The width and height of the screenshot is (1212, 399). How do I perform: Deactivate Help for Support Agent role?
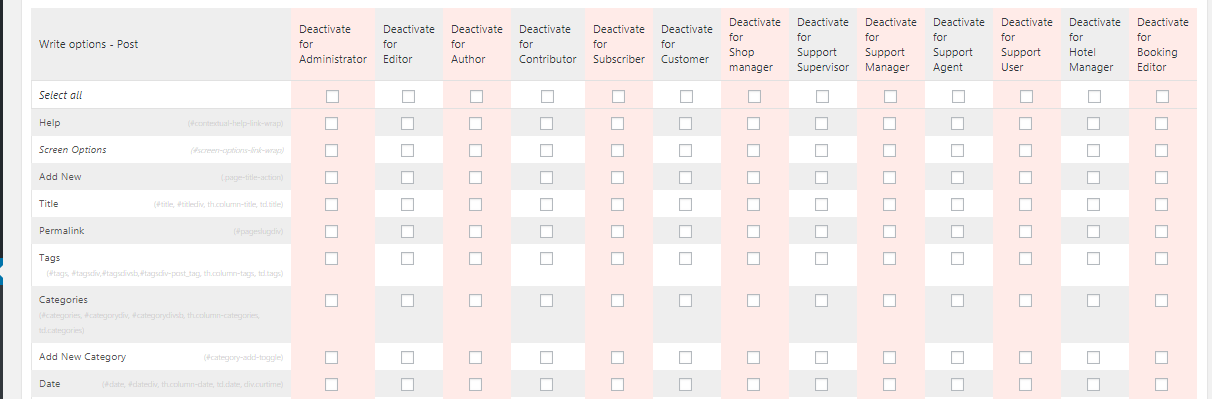957,123
